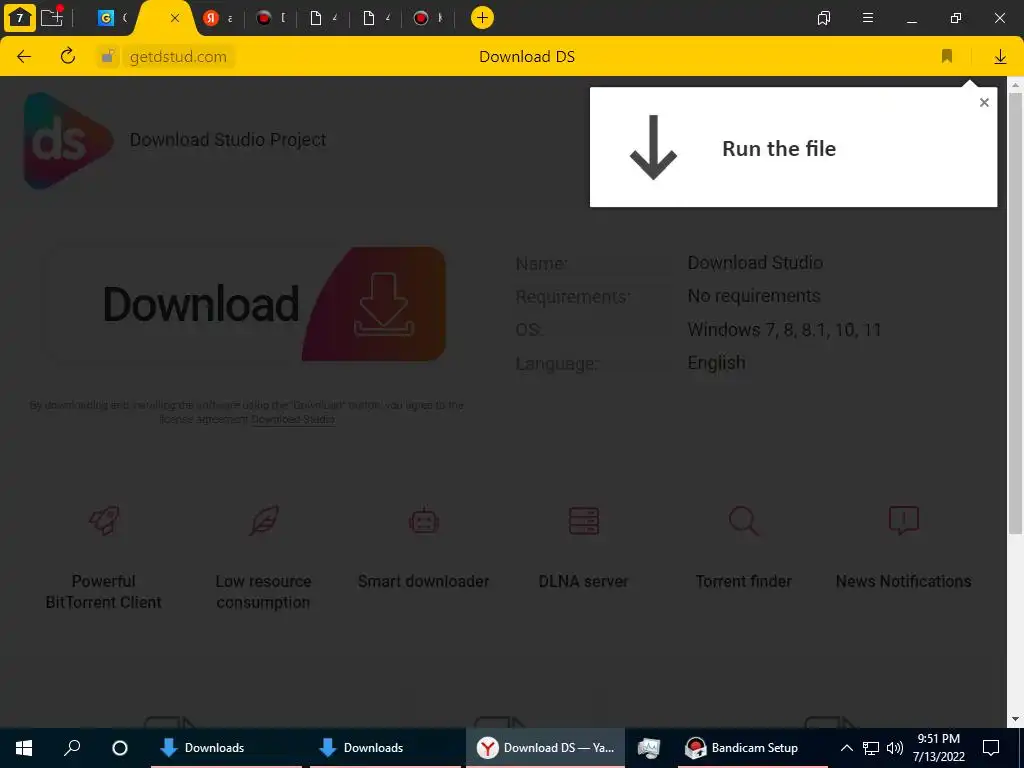Screen dimensions: 1024x768
Task: Click the Download Studio Project title
Action: (x=228, y=140)
